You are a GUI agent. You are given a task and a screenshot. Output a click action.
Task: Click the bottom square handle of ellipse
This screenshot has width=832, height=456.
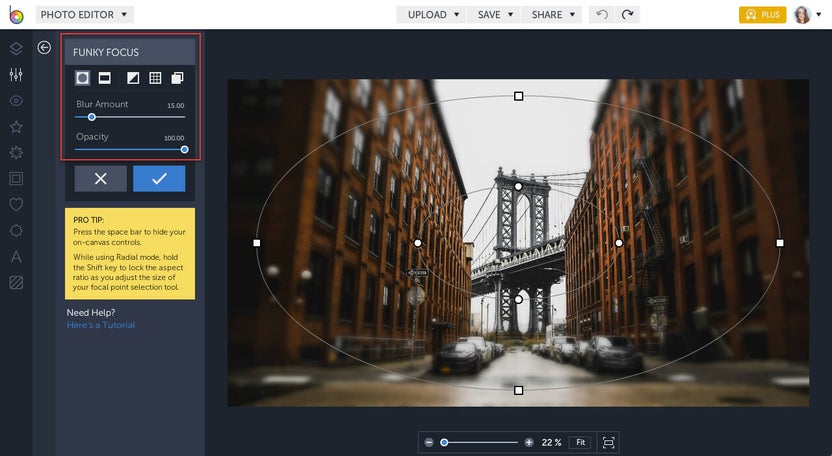(518, 391)
